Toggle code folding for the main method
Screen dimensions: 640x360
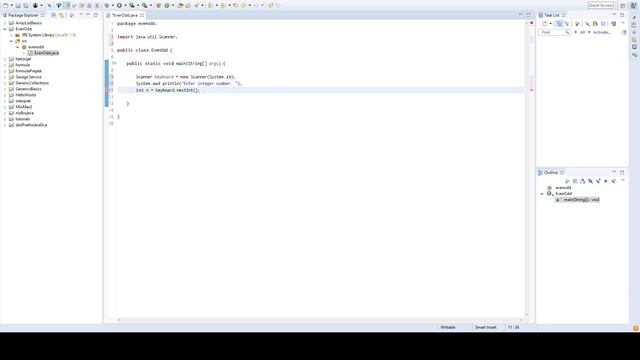pos(116,64)
